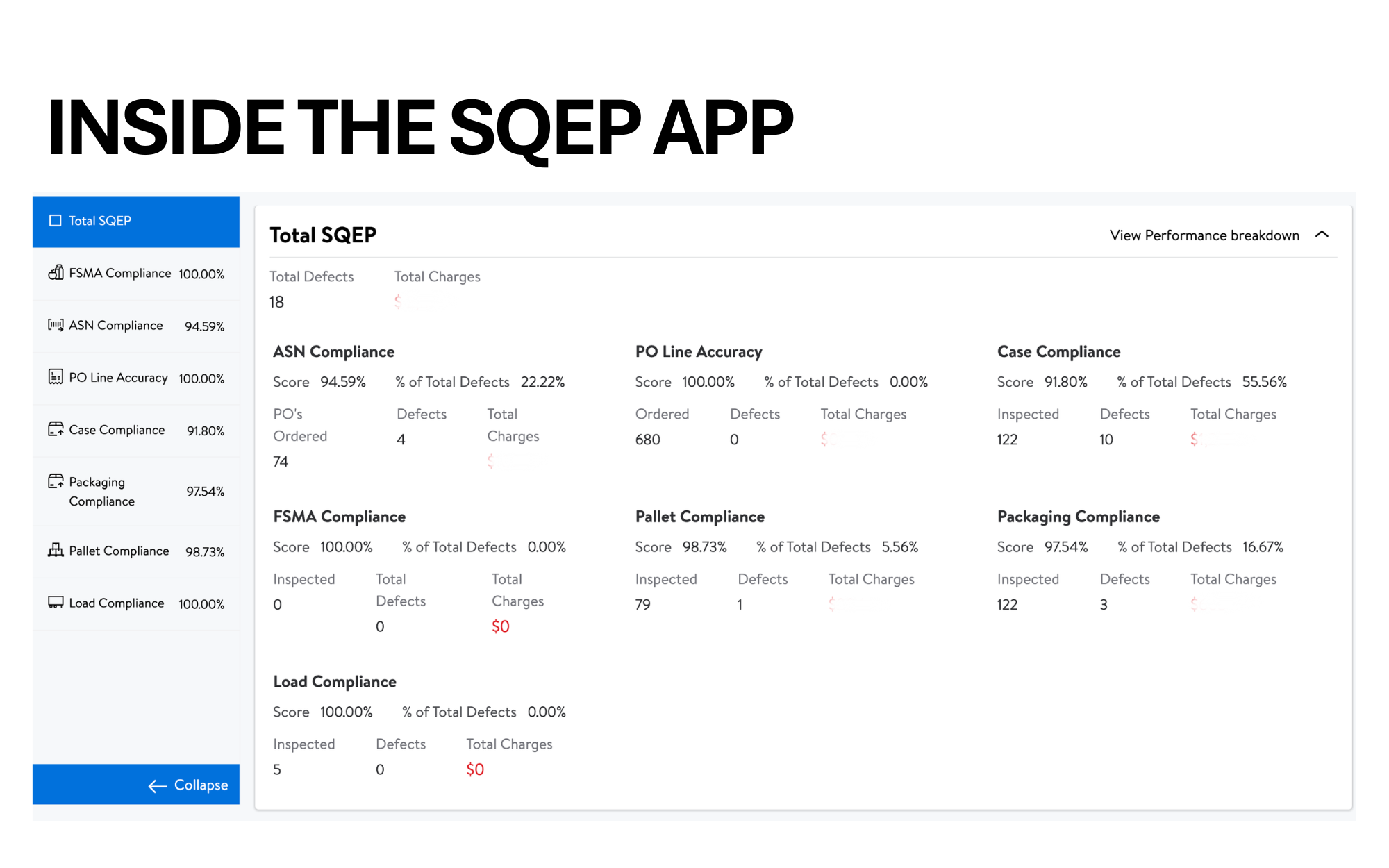The image size is (1389, 868).
Task: Click the Packaging Compliance icon
Action: (x=56, y=481)
